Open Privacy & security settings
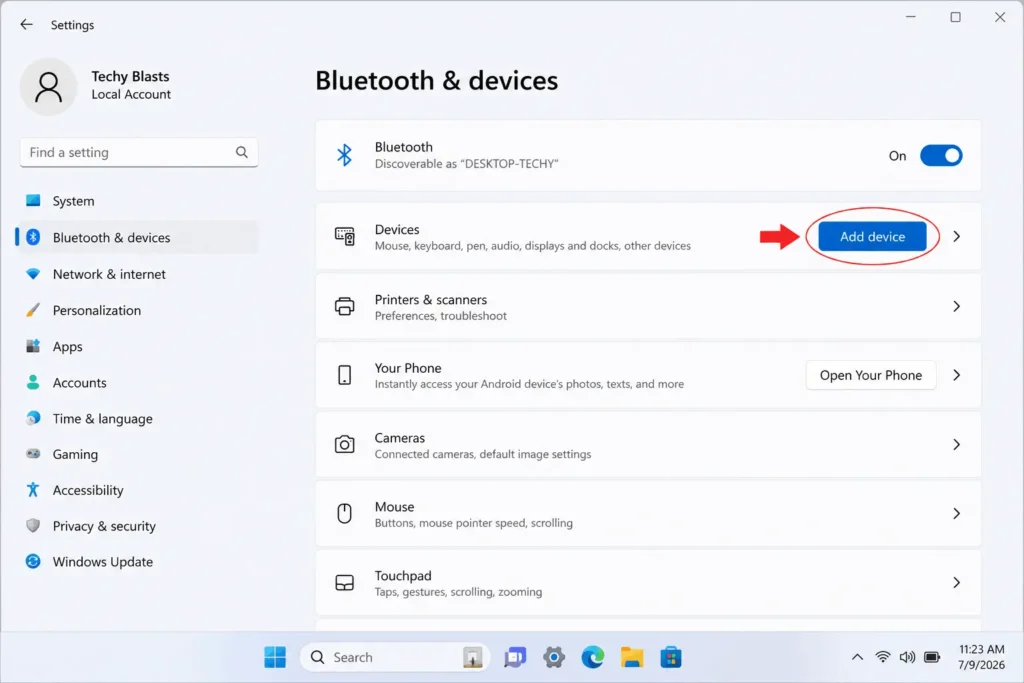Image resolution: width=1024 pixels, height=683 pixels. coord(138,526)
